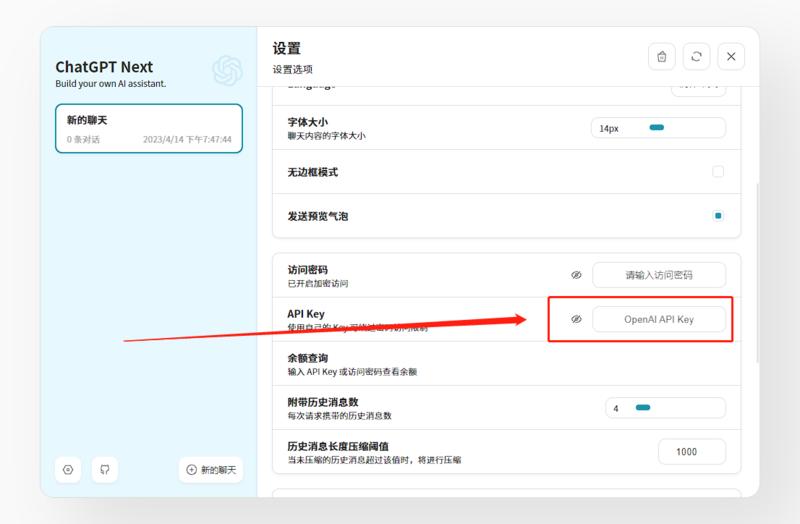Click the refresh icon in settings header
This screenshot has width=800, height=524.
[696, 57]
